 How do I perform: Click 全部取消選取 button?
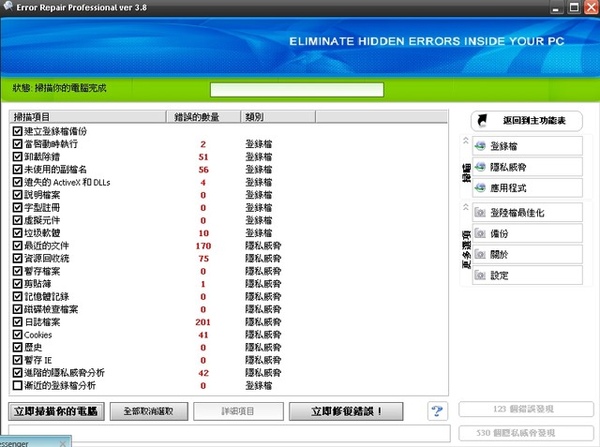click(149, 411)
